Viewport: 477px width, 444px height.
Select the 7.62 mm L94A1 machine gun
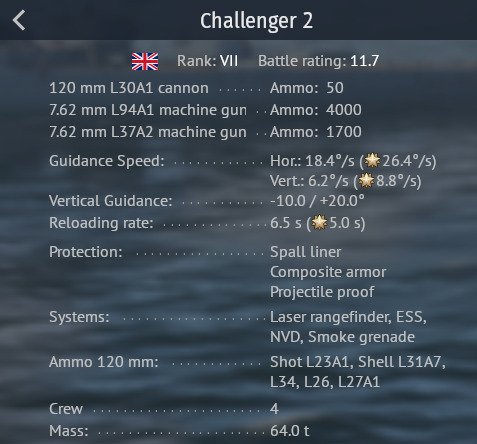click(x=148, y=110)
